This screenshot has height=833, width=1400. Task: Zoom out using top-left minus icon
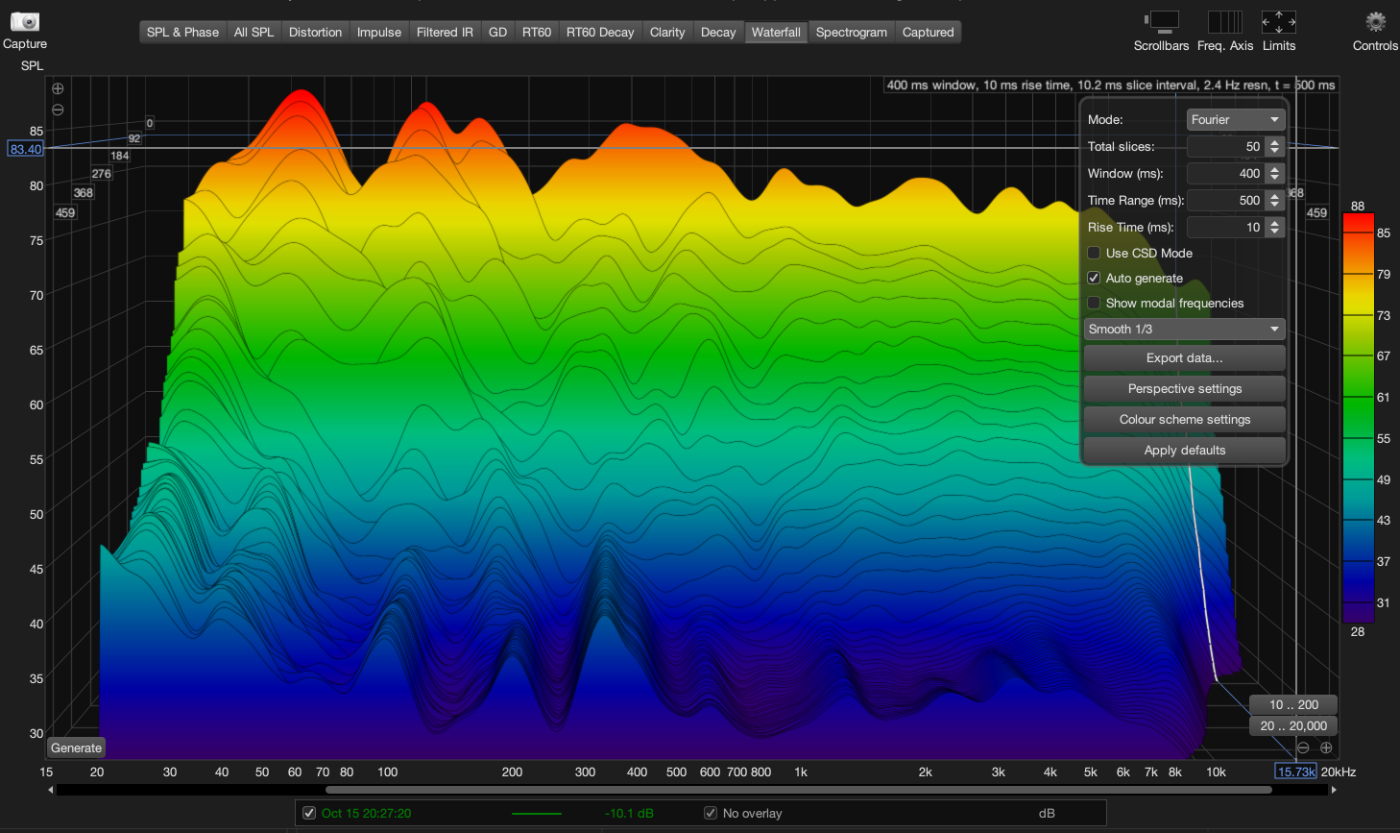(x=58, y=109)
